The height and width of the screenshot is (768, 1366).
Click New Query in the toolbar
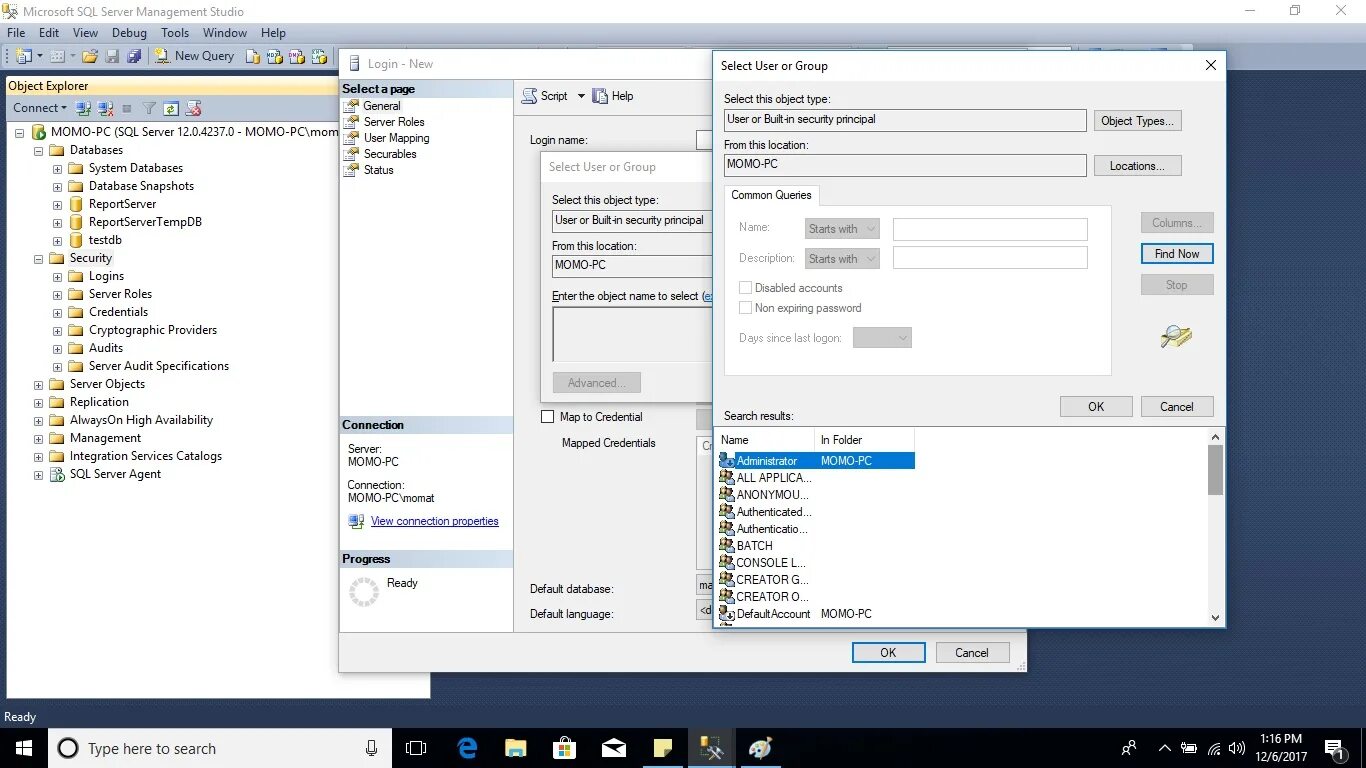click(x=195, y=56)
